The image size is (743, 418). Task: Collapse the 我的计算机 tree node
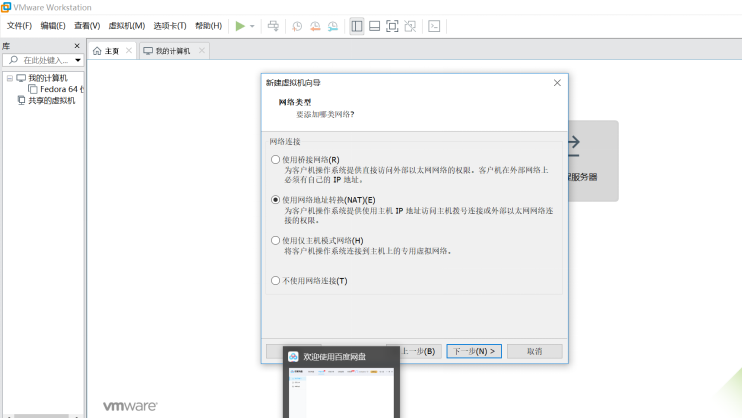[9, 78]
